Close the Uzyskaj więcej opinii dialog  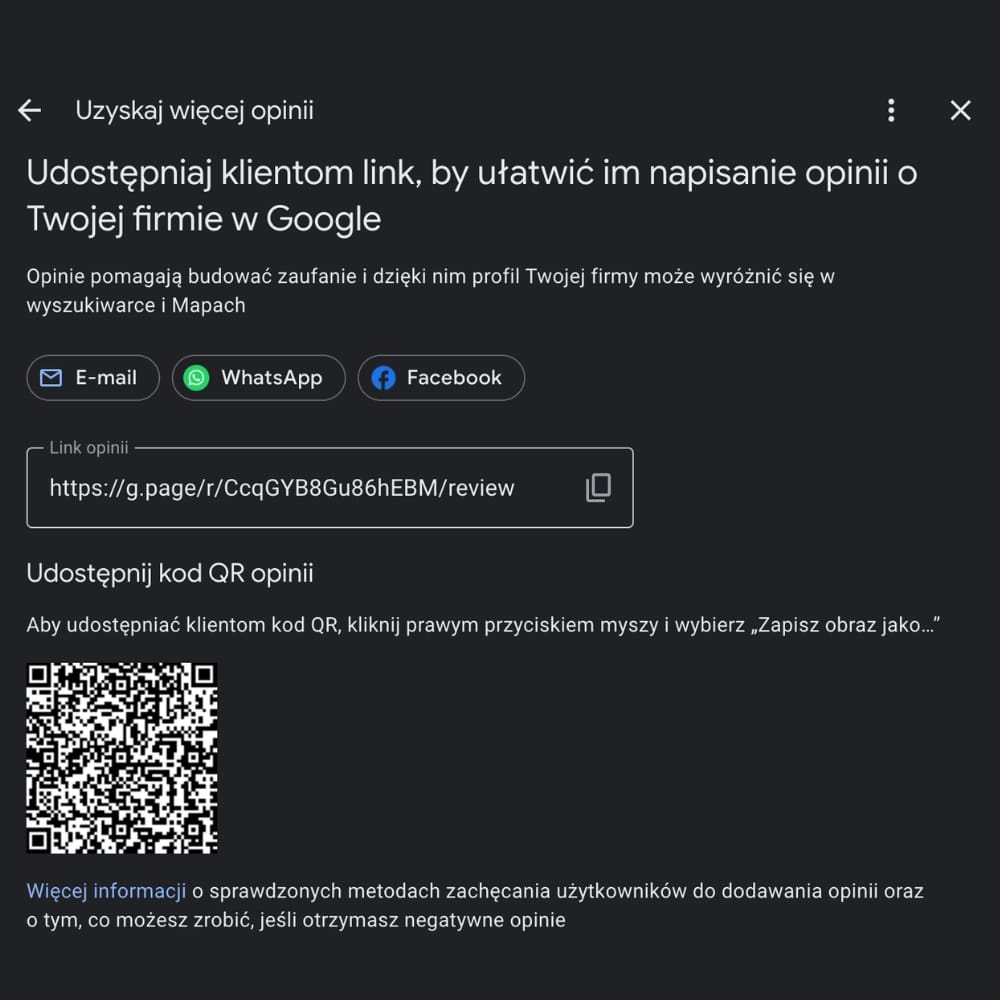click(960, 110)
